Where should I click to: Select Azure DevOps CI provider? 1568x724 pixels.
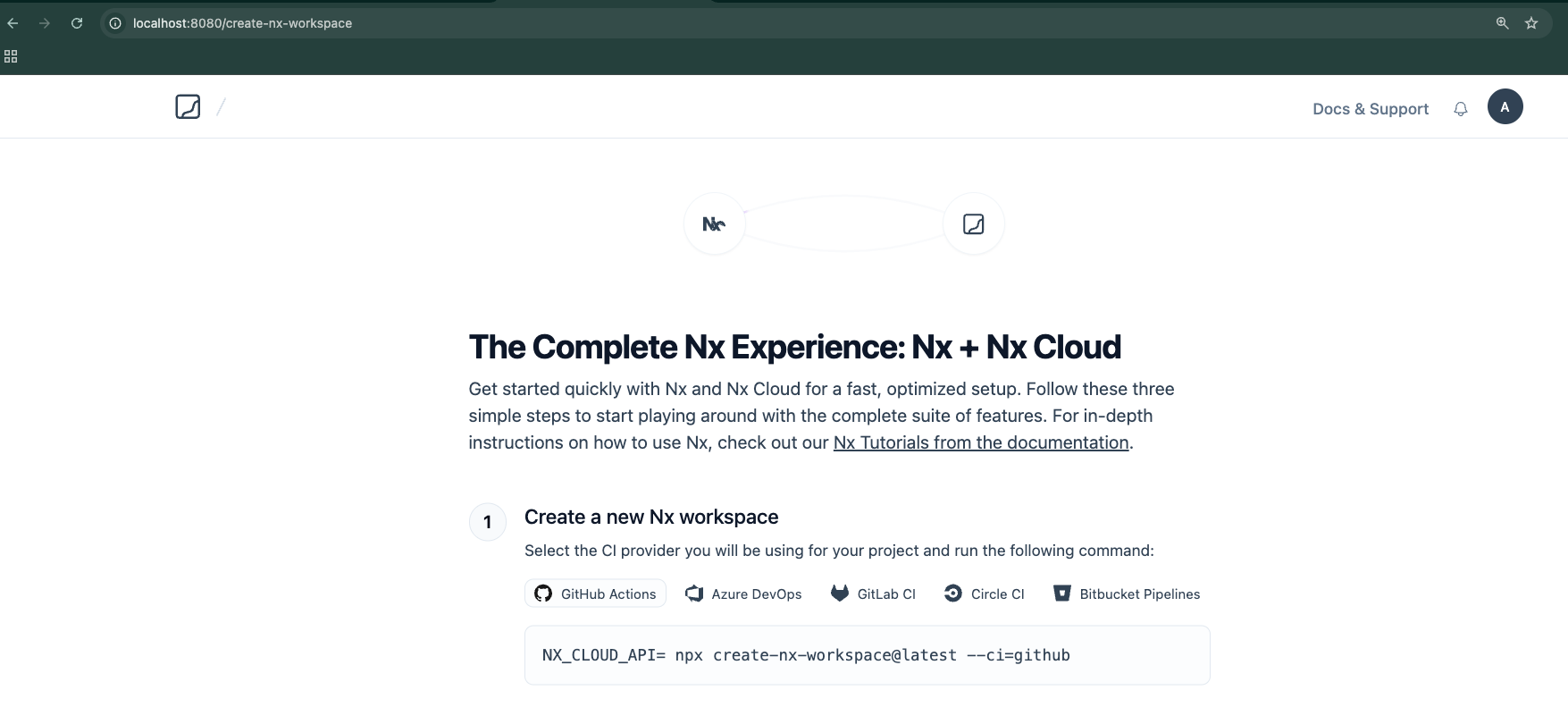click(743, 594)
